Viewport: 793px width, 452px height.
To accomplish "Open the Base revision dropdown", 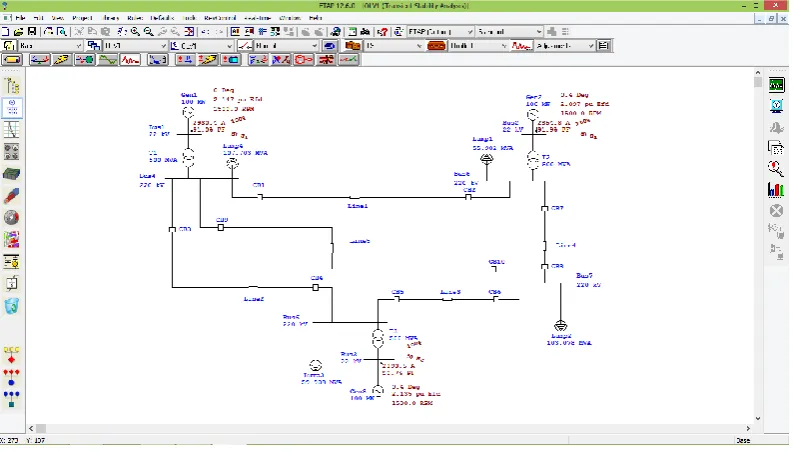I will pyautogui.click(x=51, y=46).
